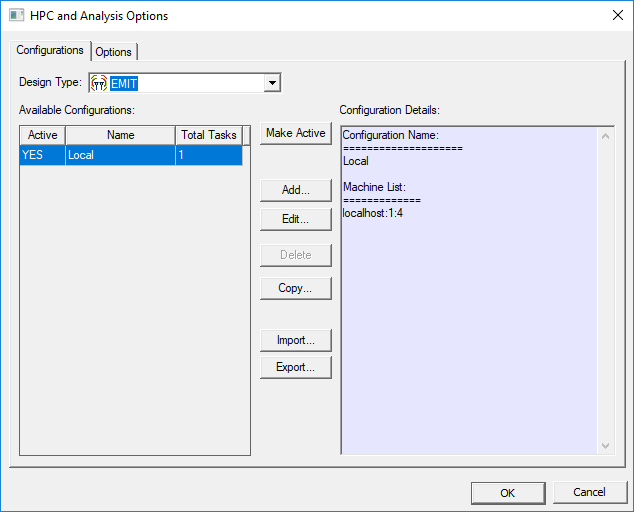Image resolution: width=634 pixels, height=512 pixels.
Task: Click the localhost:1:4 machine entry text
Action: pos(373,213)
